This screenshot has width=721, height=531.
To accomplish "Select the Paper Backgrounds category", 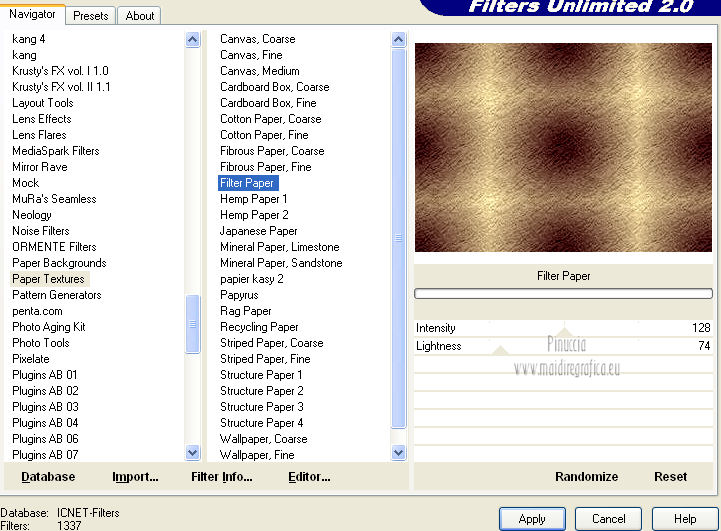I will tap(59, 263).
